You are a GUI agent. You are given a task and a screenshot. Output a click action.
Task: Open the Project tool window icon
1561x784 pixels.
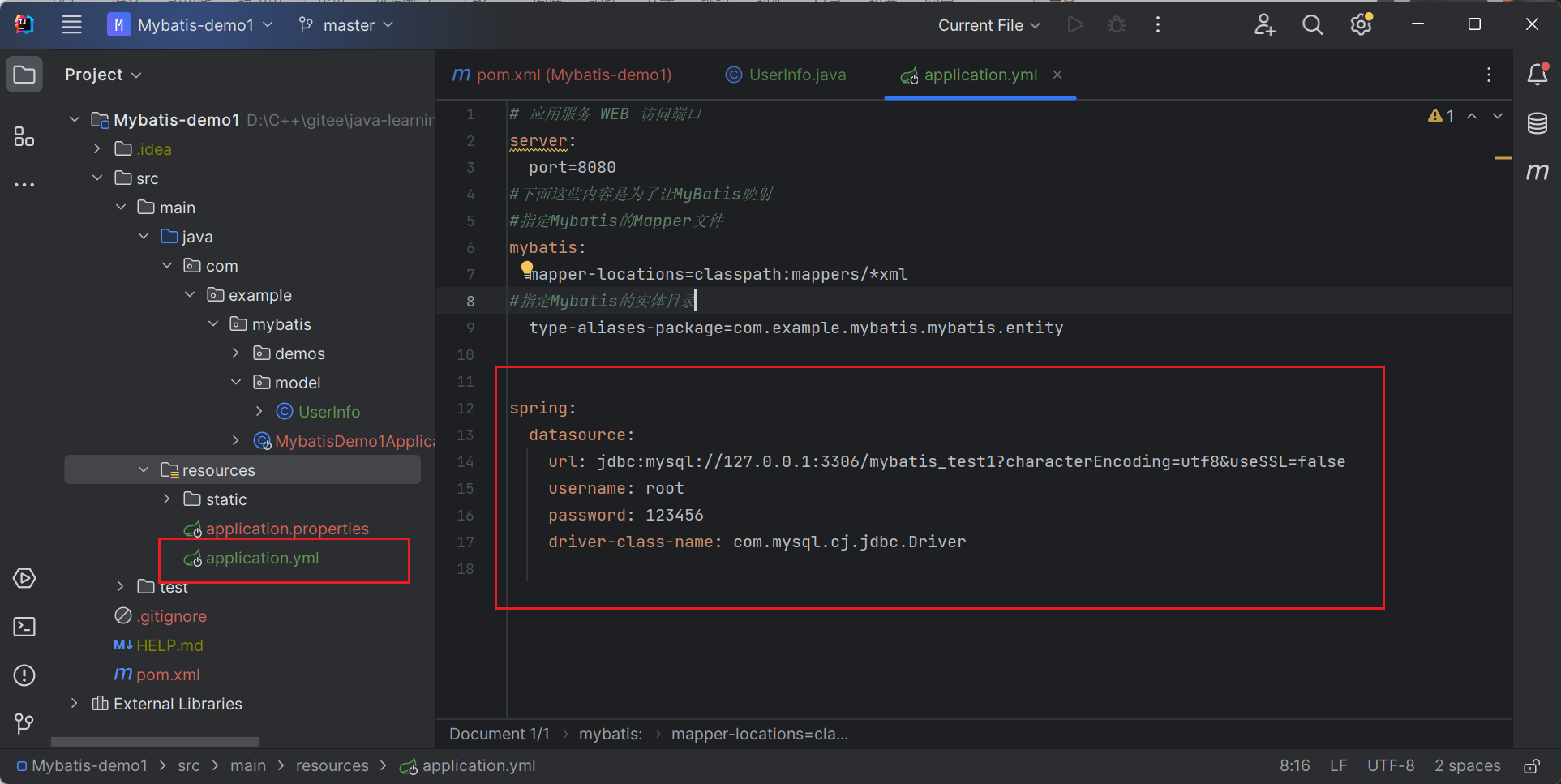point(24,75)
